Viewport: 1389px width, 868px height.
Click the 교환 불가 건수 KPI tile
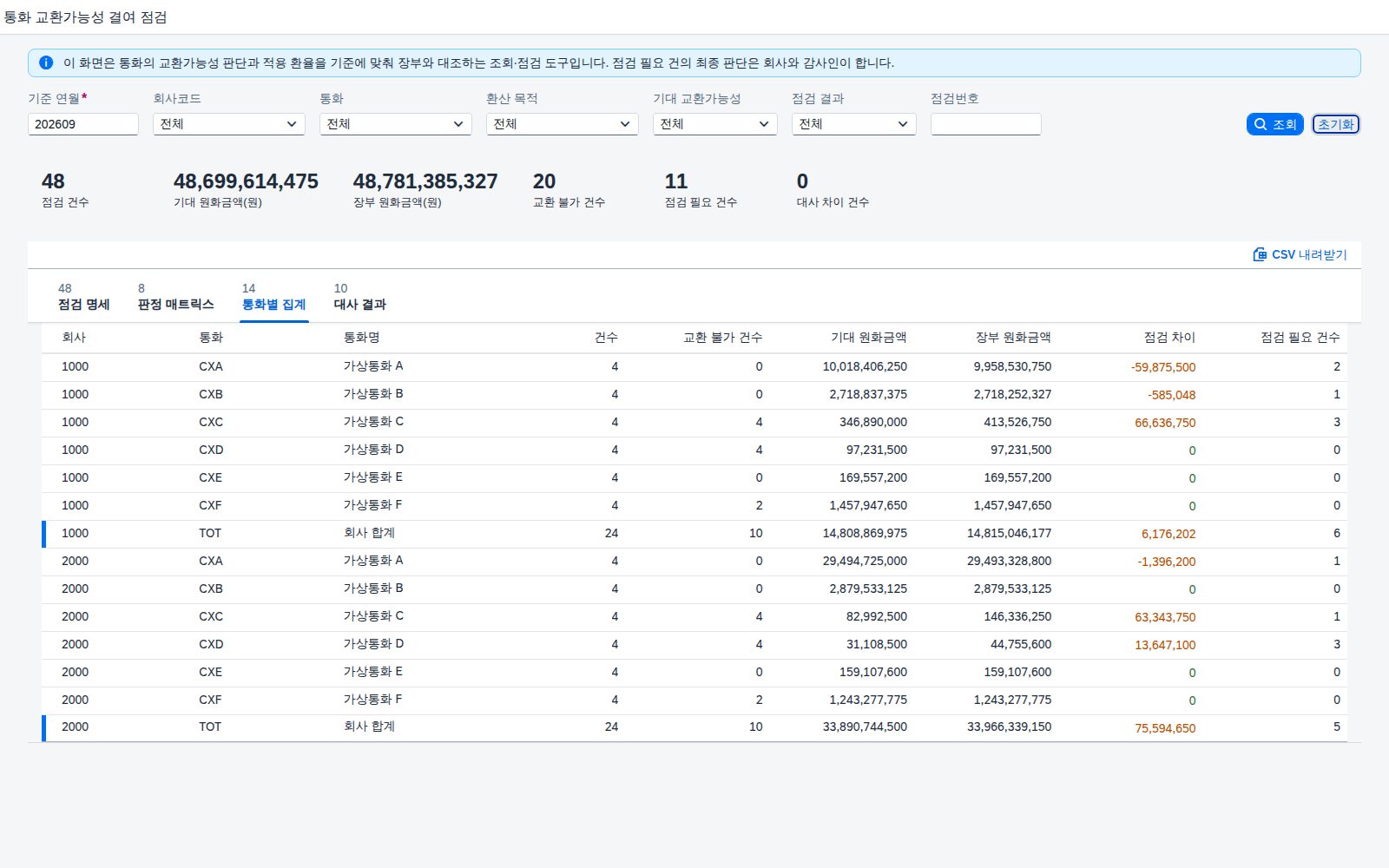[x=569, y=190]
